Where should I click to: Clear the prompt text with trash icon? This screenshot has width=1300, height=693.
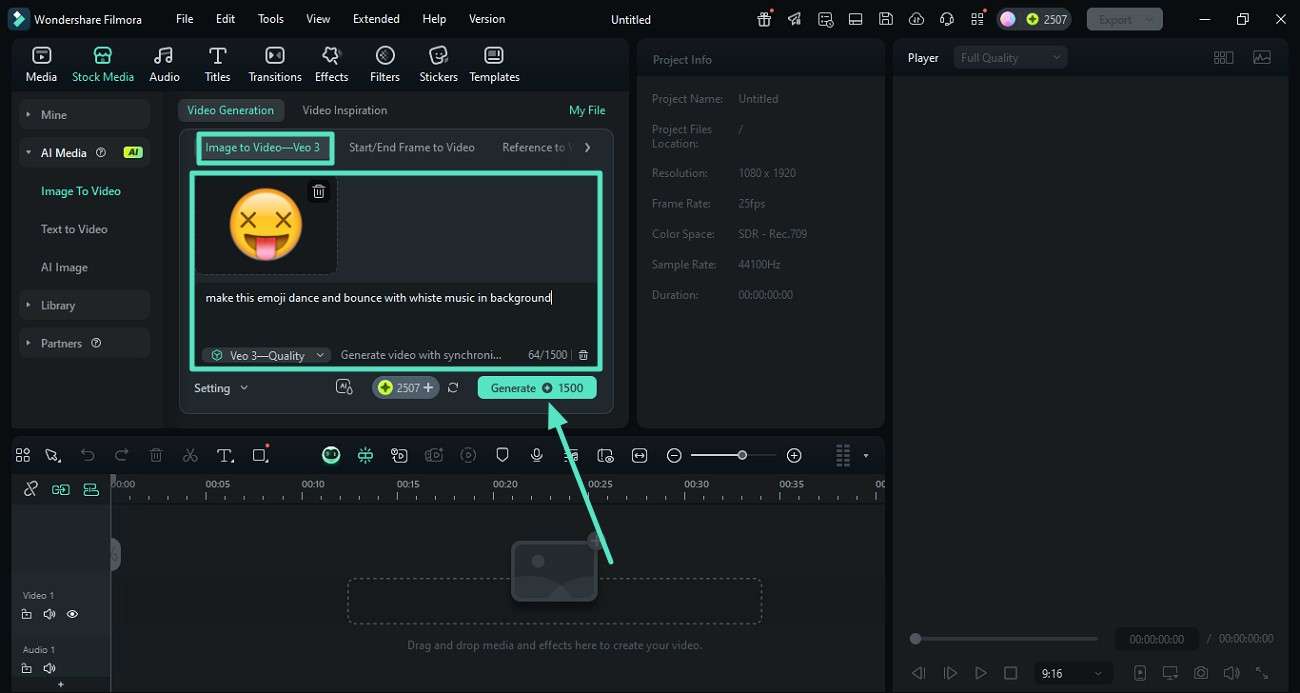[584, 355]
